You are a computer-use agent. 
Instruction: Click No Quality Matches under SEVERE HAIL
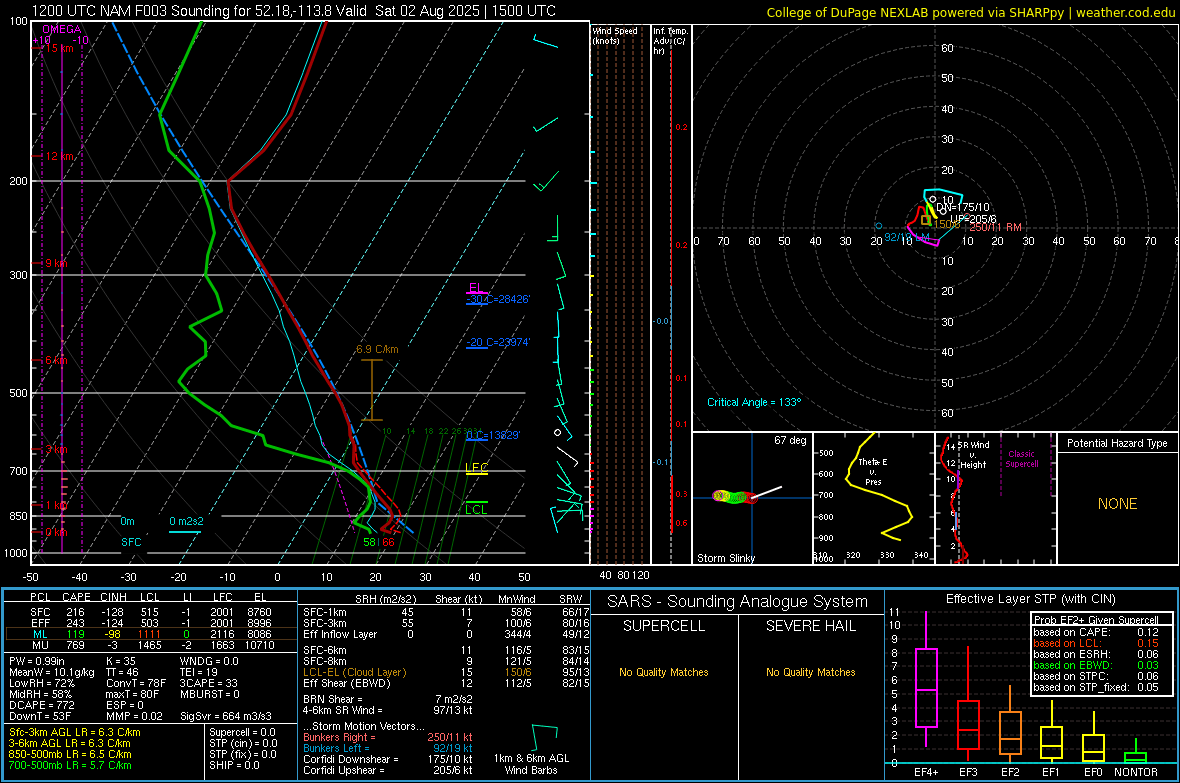[810, 672]
